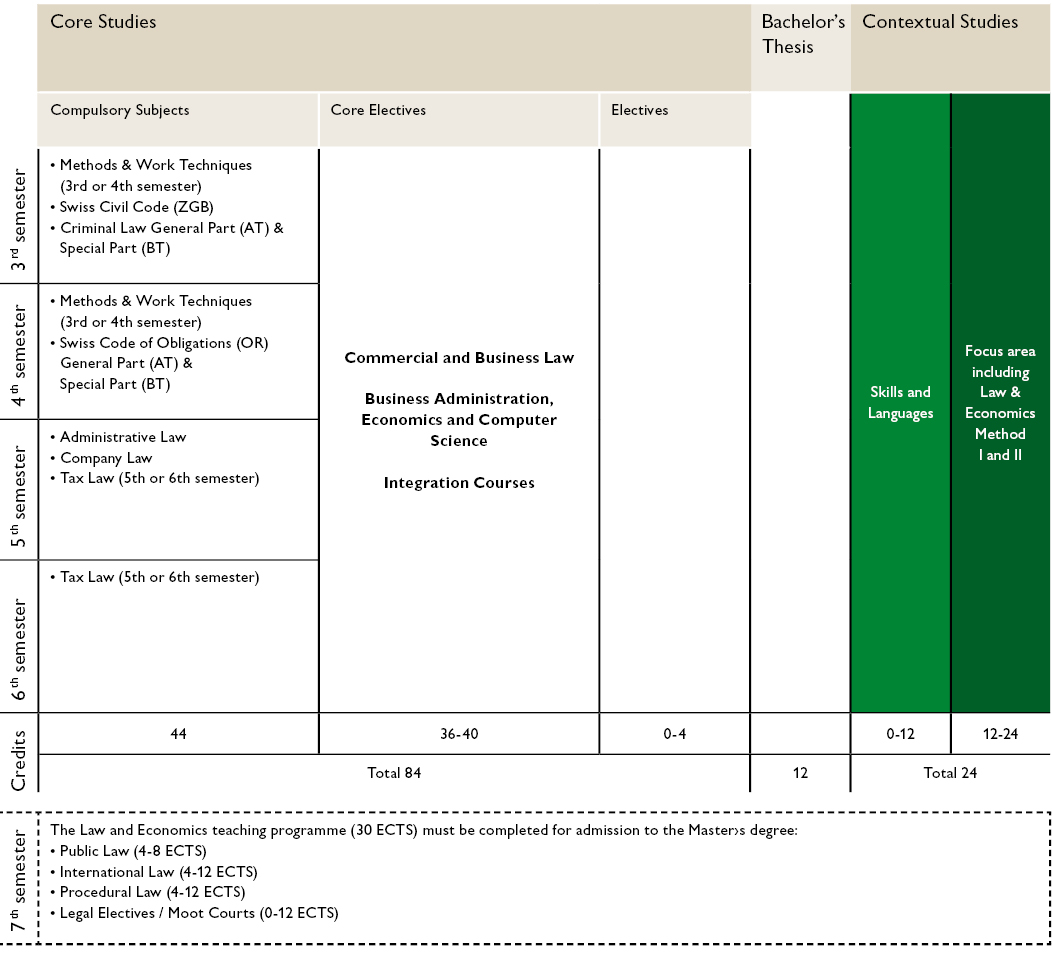
Task: Select Legal Electives / Moot Courts item
Action: [x=199, y=913]
